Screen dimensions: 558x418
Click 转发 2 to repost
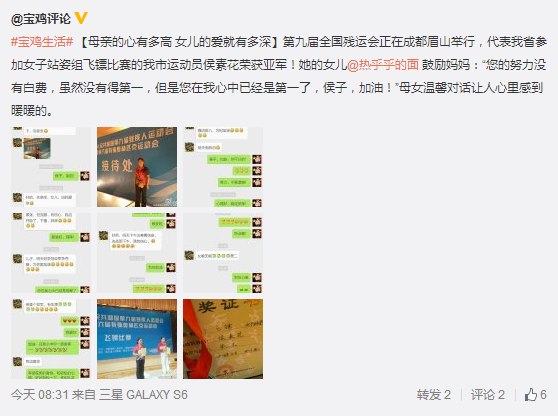click(434, 395)
